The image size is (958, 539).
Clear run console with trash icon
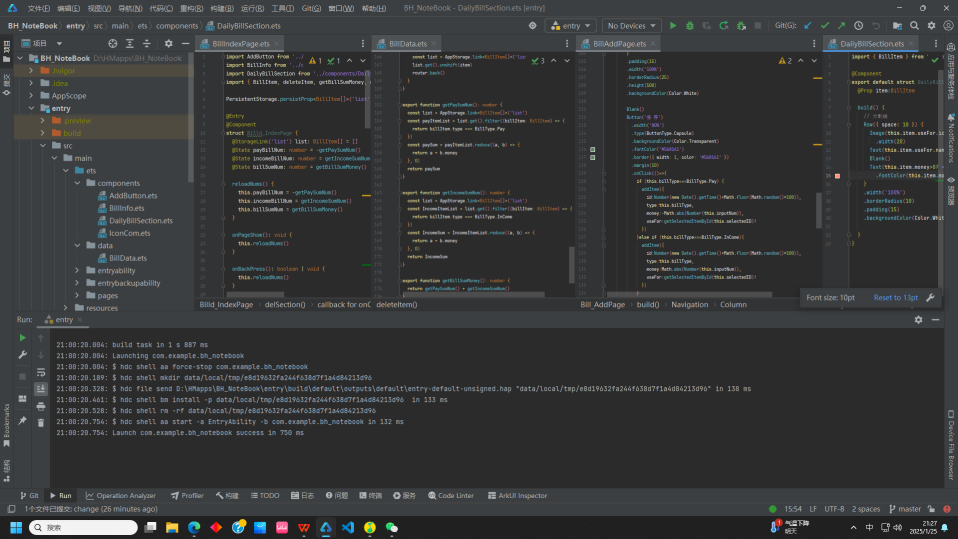41,422
